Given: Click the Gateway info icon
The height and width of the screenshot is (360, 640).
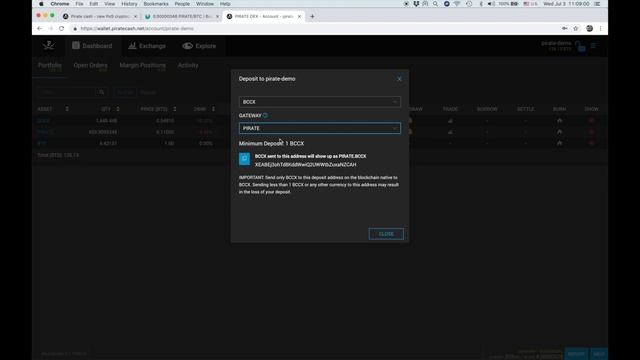Looking at the screenshot, I should pyautogui.click(x=265, y=116).
